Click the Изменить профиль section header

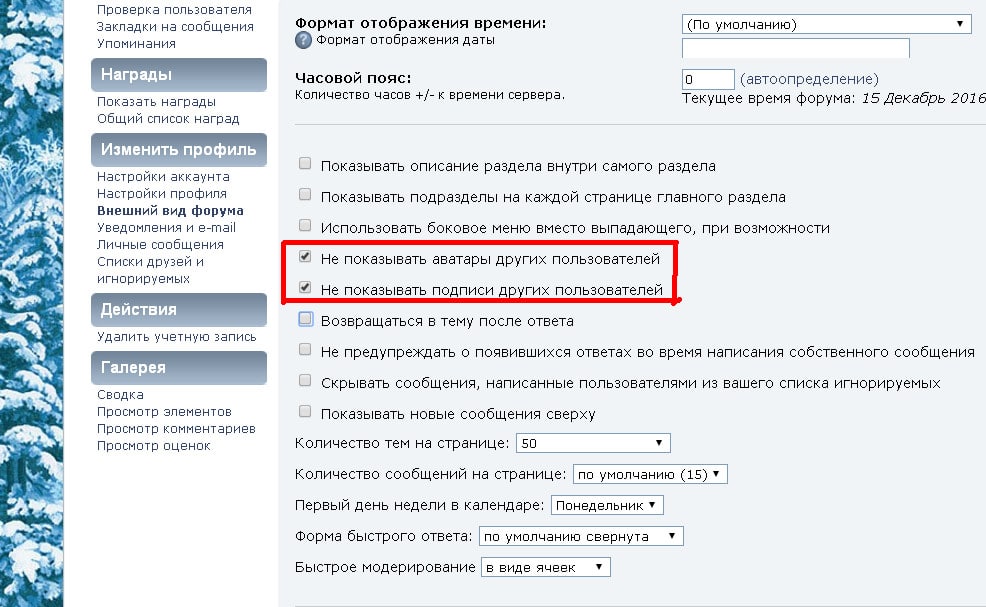(x=179, y=150)
